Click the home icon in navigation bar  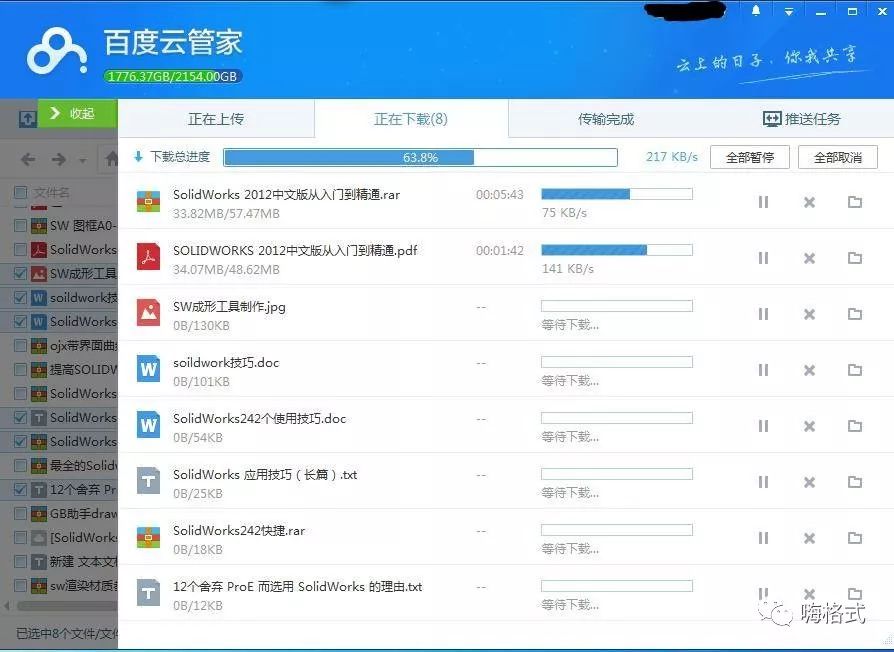[110, 158]
